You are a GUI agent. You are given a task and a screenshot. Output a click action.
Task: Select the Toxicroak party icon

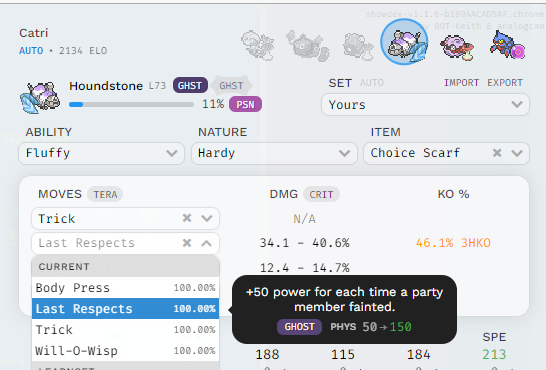point(507,45)
